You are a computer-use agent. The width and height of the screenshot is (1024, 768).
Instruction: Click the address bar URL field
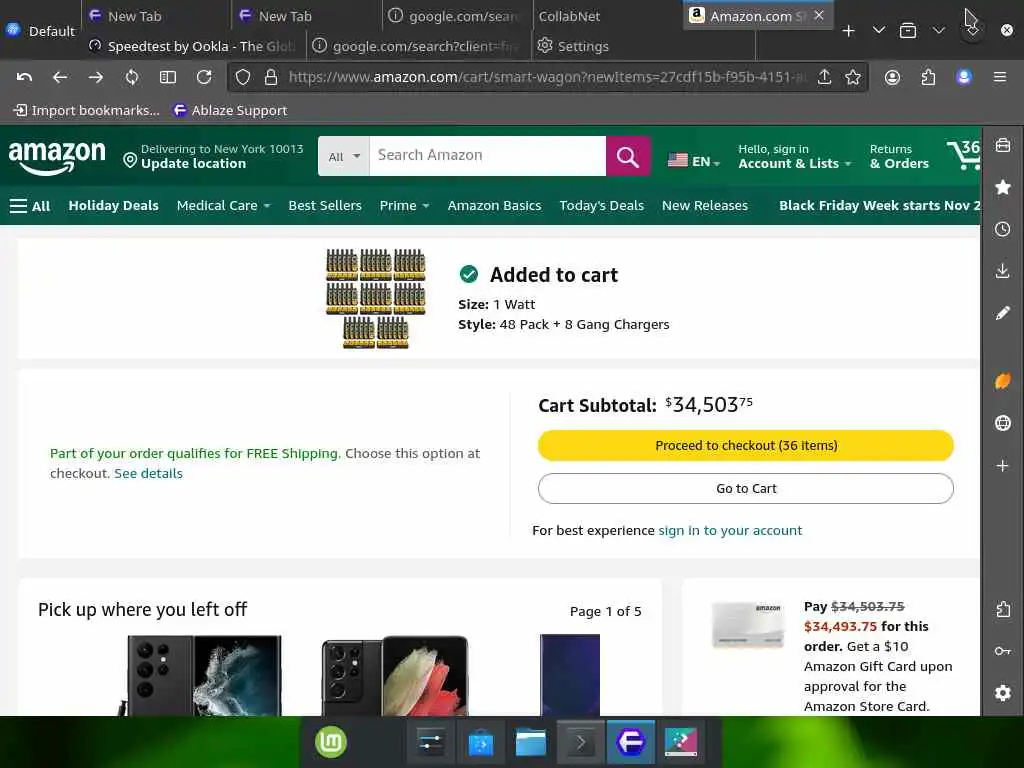coord(545,77)
